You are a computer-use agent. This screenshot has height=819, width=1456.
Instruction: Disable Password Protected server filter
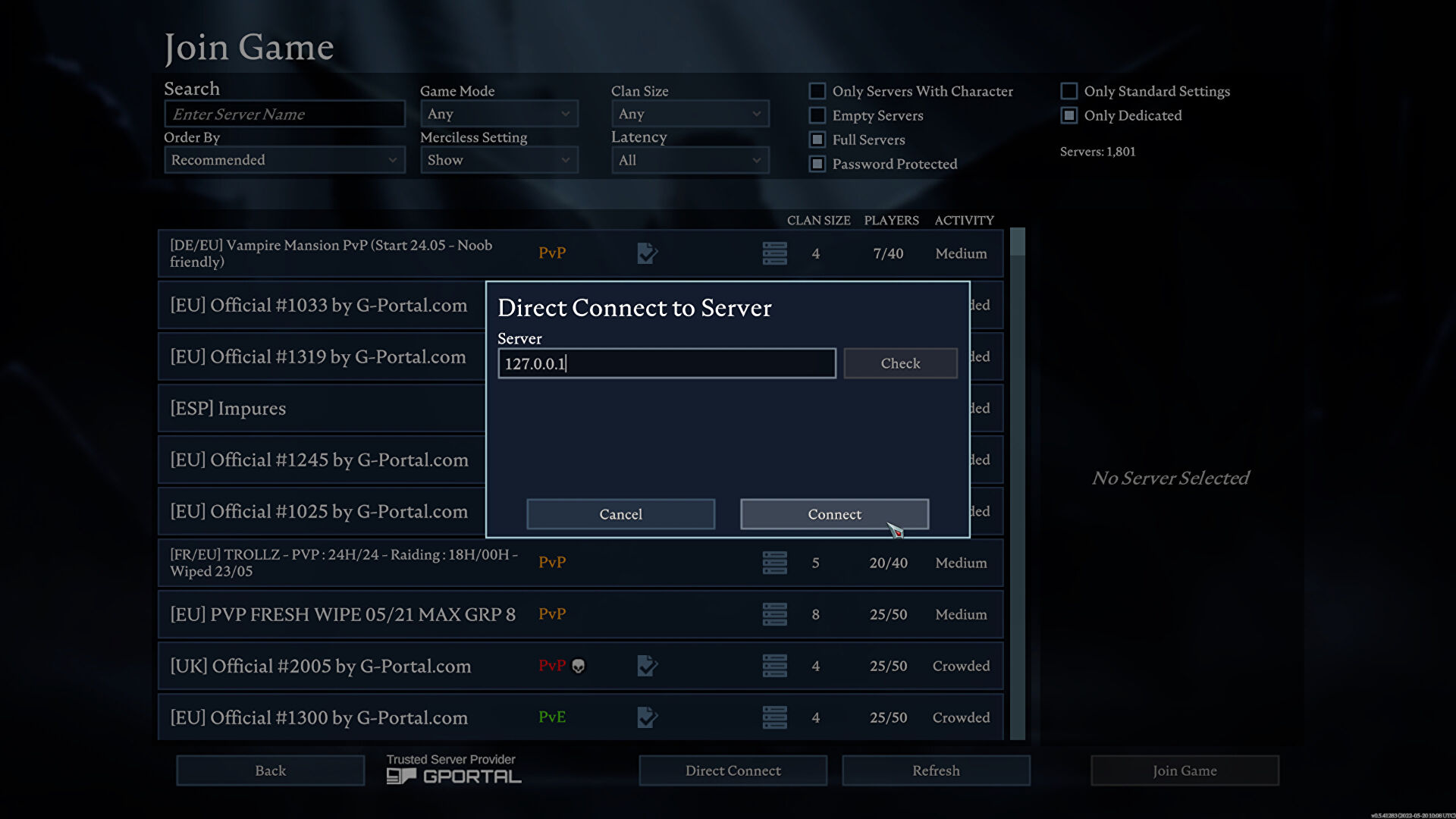819,163
